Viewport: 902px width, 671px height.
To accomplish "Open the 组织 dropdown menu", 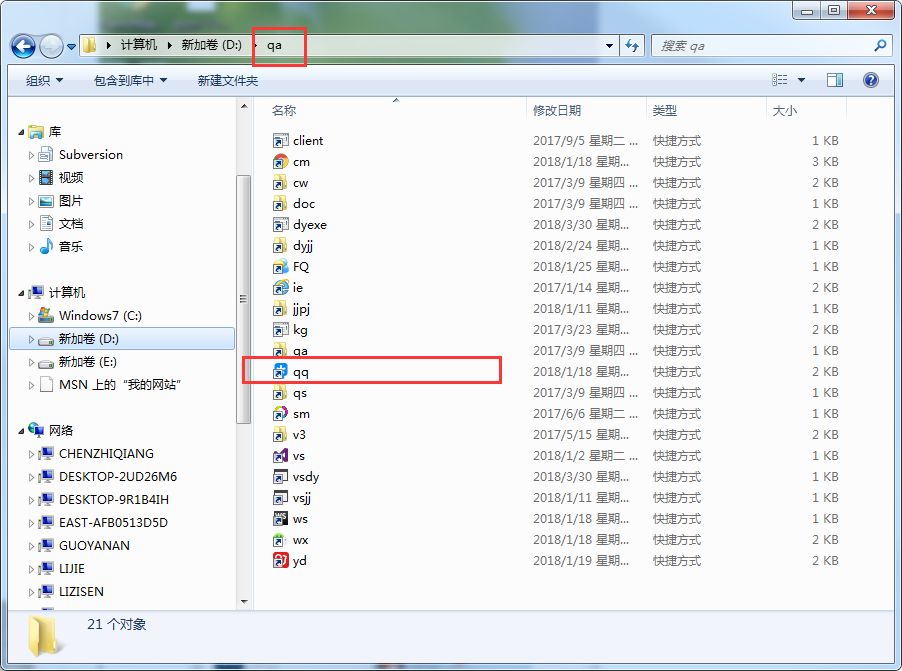I will point(44,81).
